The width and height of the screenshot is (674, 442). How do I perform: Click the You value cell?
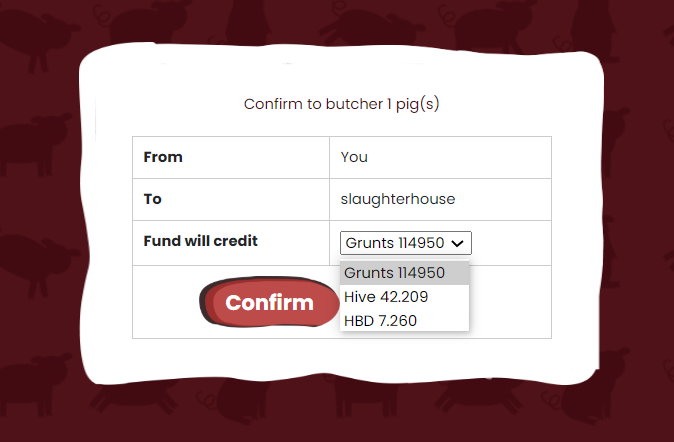440,157
